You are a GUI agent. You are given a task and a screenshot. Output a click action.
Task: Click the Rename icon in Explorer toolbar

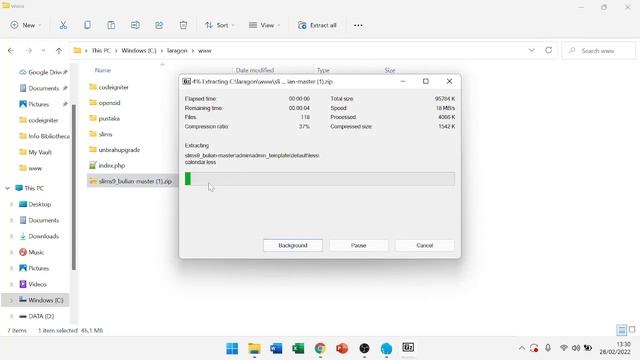(x=135, y=25)
